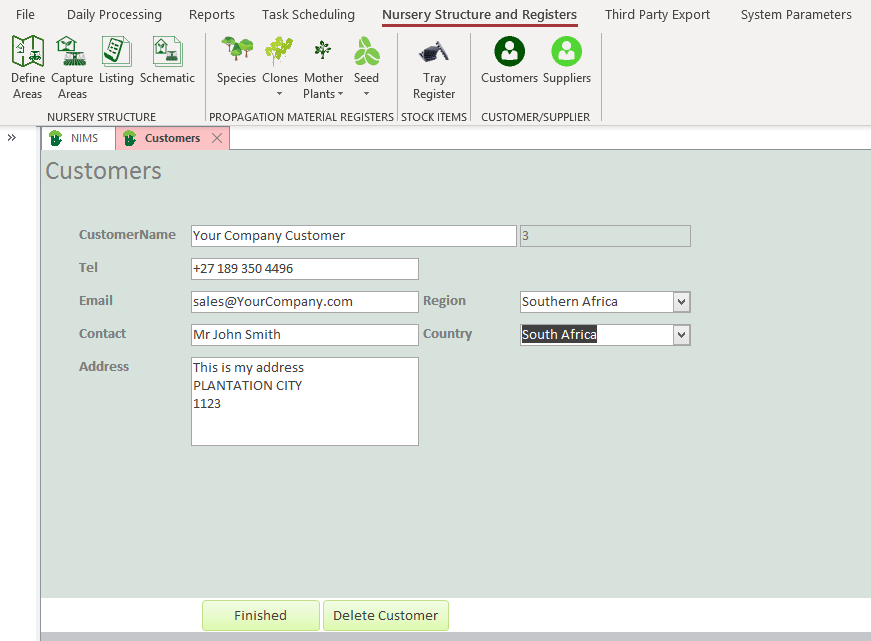This screenshot has height=641, width=871.
Task: Click the Delete Customer button
Action: click(x=385, y=616)
